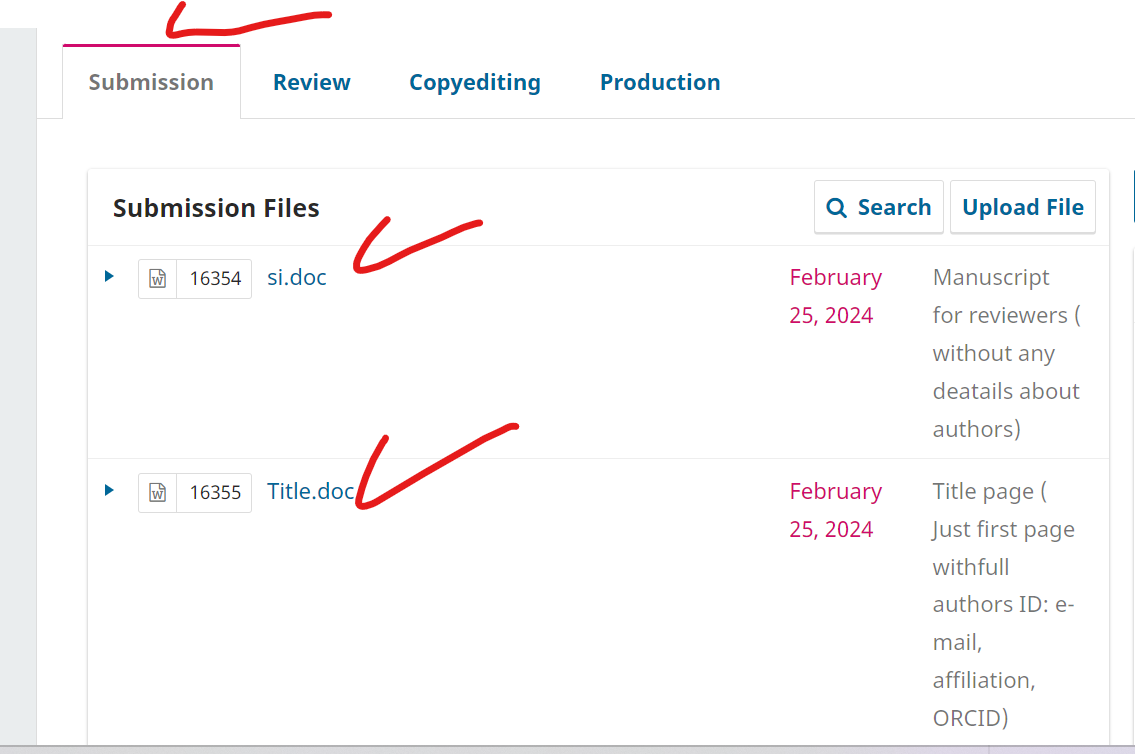
Task: Click the magnifying glass icon in Search
Action: tap(836, 208)
